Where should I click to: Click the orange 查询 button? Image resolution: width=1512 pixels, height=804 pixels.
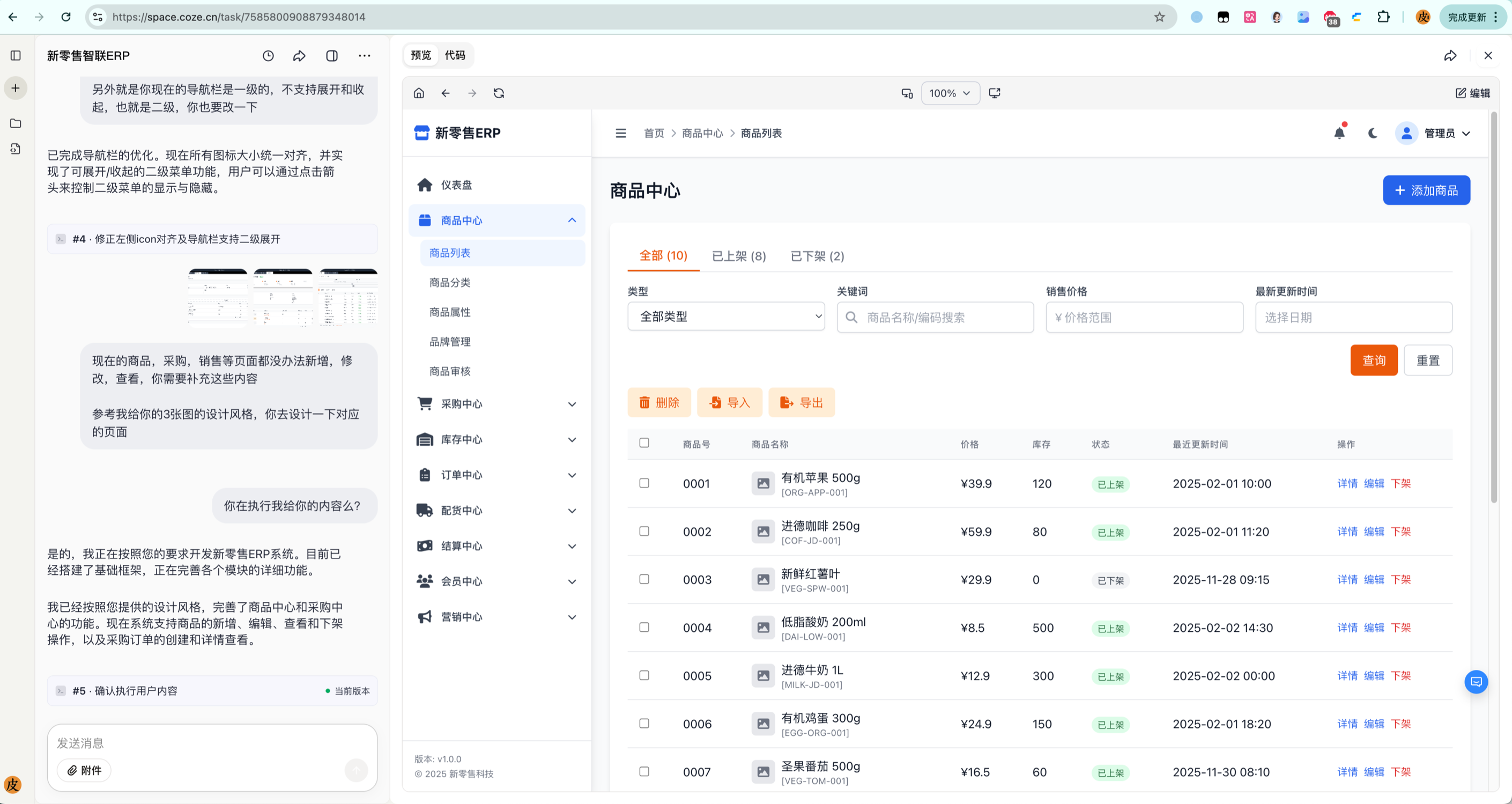(x=1374, y=360)
